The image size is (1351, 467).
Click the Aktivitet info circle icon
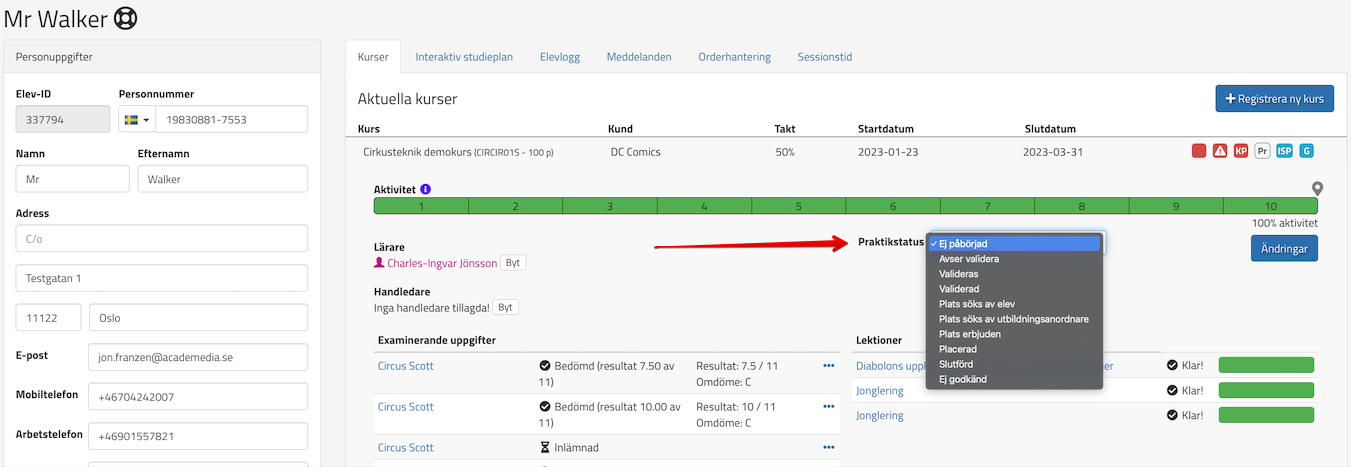tap(425, 189)
